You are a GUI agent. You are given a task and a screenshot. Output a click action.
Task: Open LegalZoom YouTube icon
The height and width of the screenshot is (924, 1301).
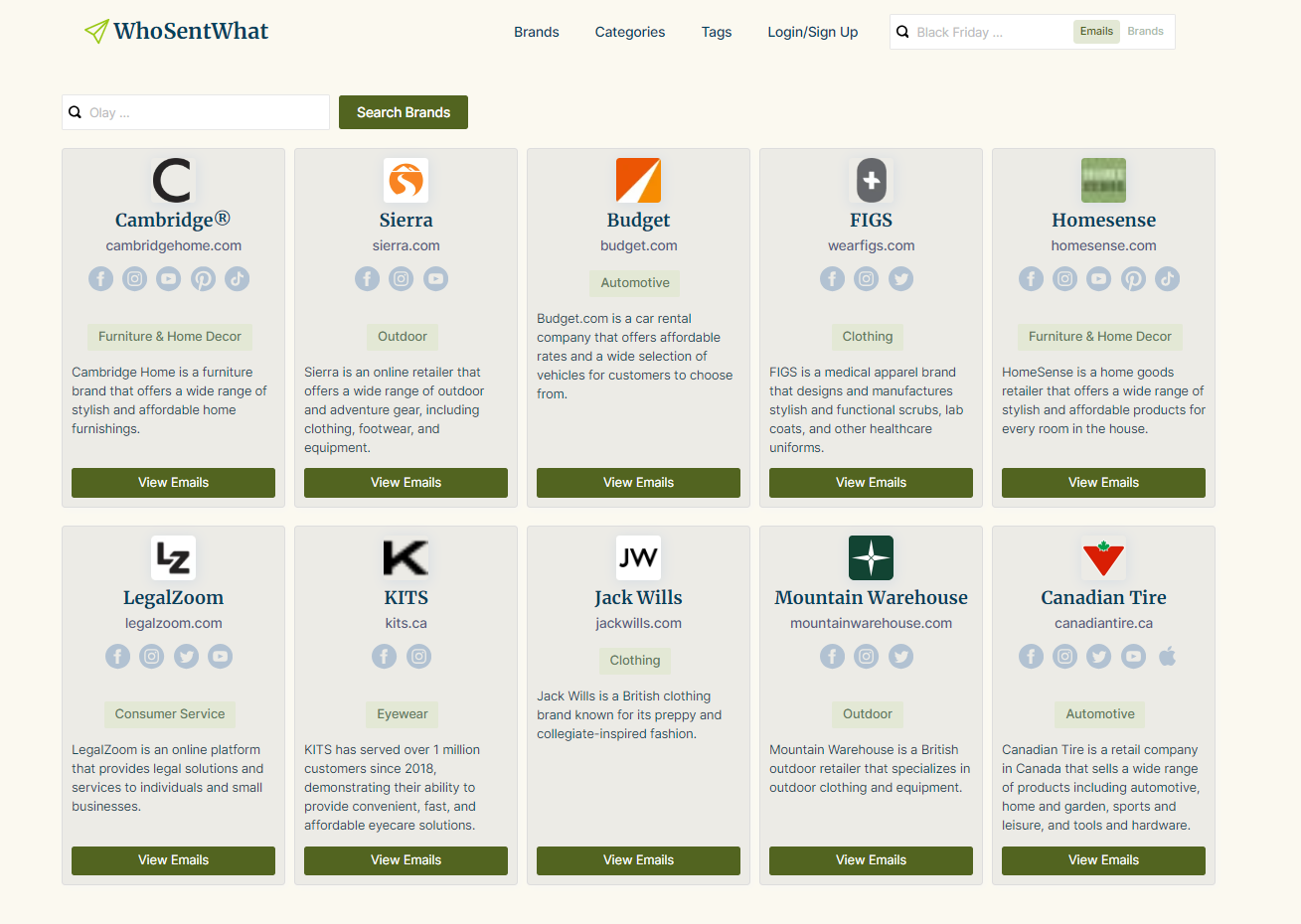coord(220,657)
